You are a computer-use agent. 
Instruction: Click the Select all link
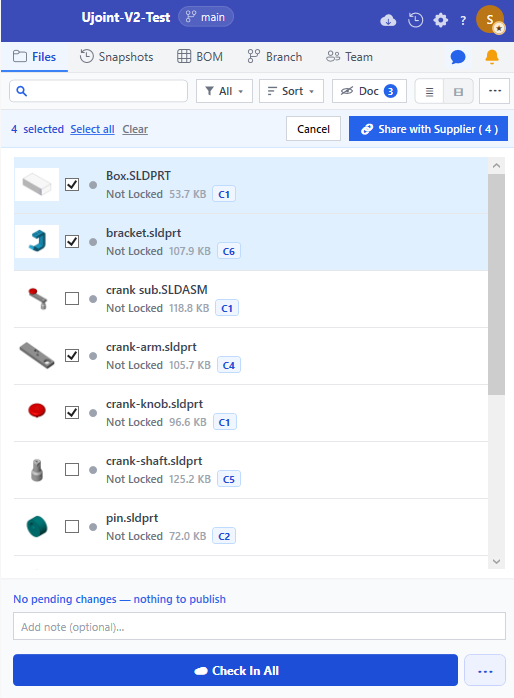coord(92,129)
